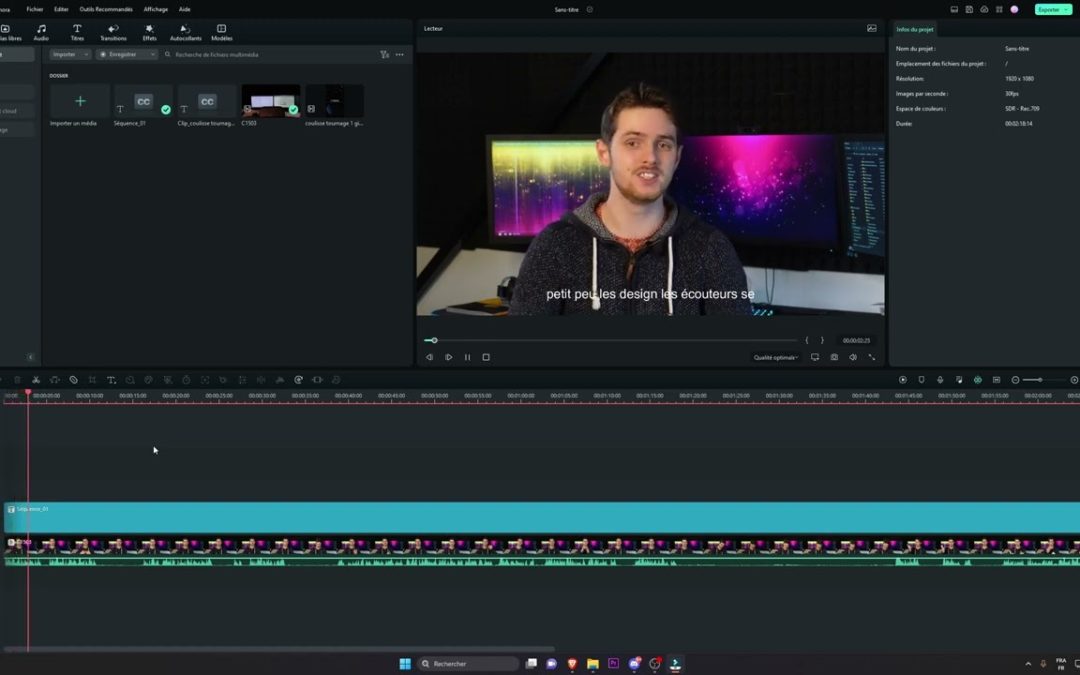Add a marker with the marker icon
Screen dimensions: 1080x675
coord(921,380)
